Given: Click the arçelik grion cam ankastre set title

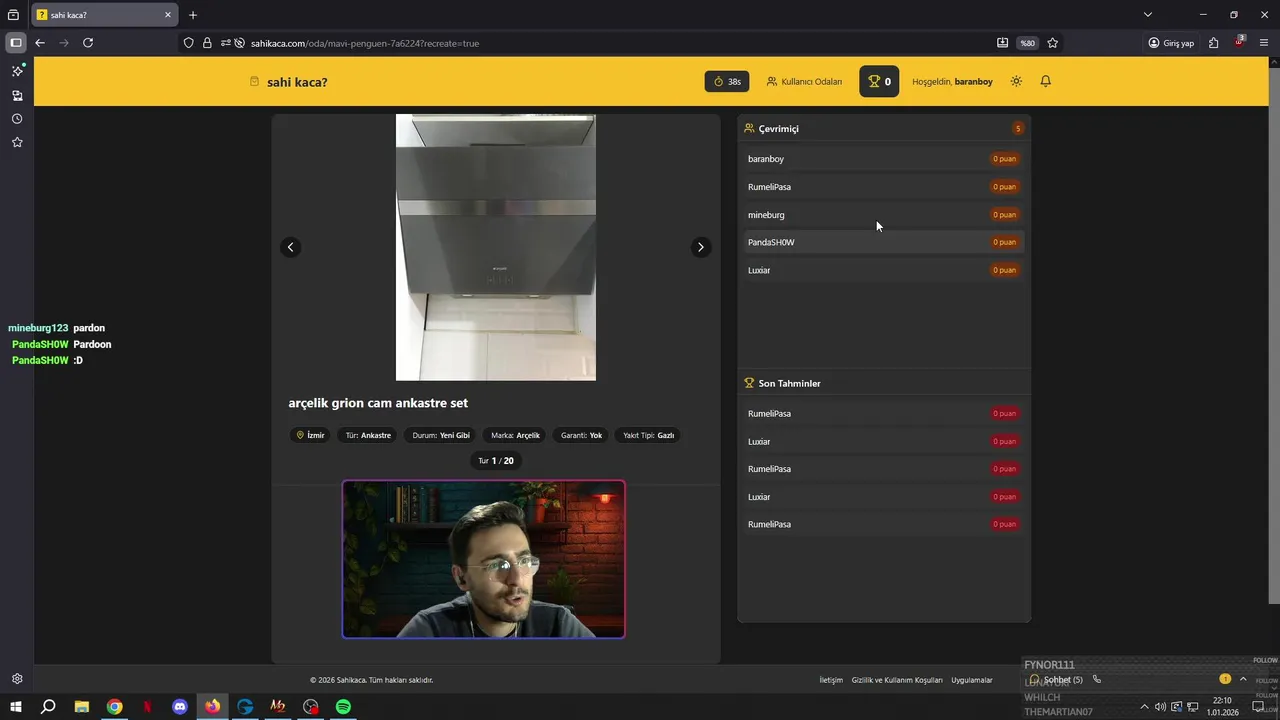Looking at the screenshot, I should tap(378, 403).
